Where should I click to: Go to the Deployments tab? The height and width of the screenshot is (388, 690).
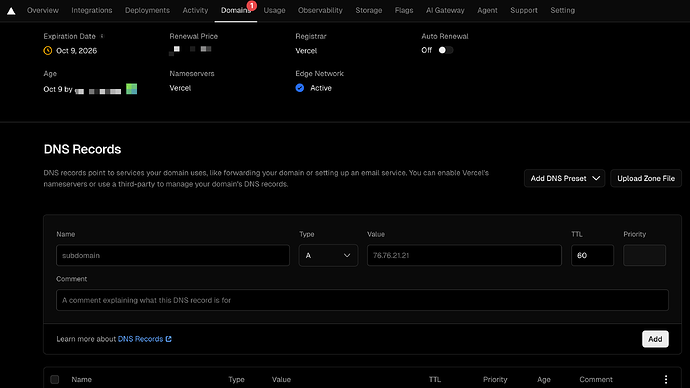point(147,10)
